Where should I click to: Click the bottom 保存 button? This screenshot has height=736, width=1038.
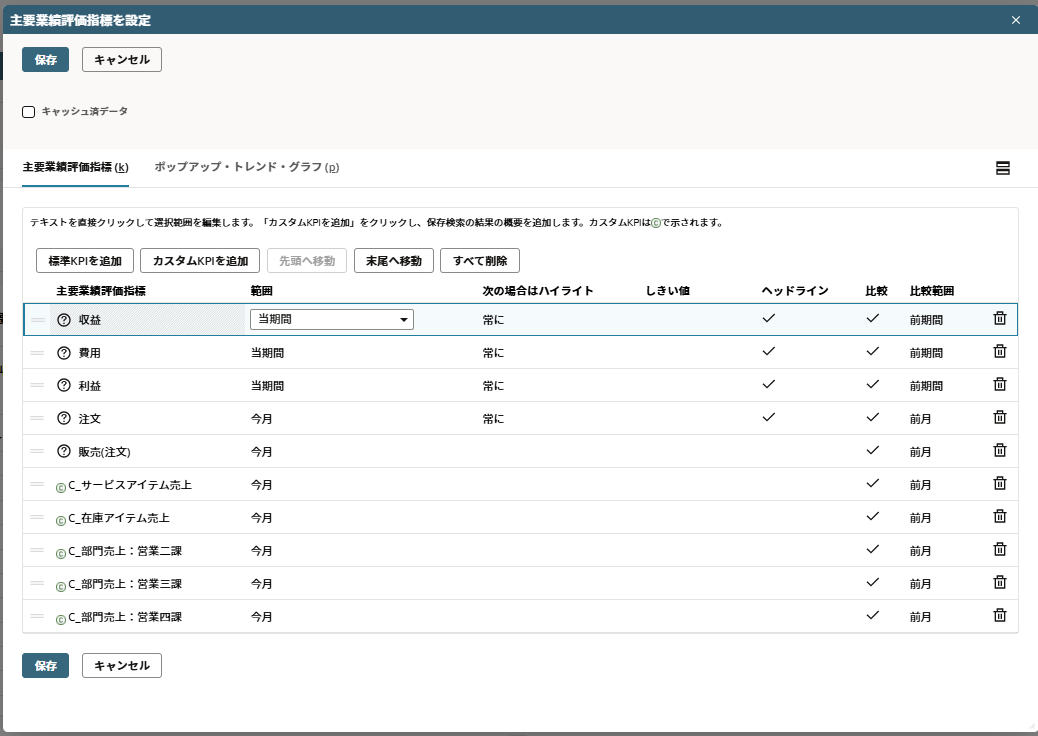46,665
